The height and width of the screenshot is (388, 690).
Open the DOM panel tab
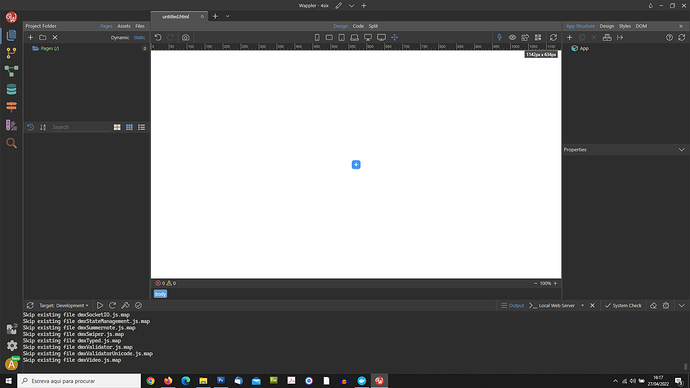641,26
